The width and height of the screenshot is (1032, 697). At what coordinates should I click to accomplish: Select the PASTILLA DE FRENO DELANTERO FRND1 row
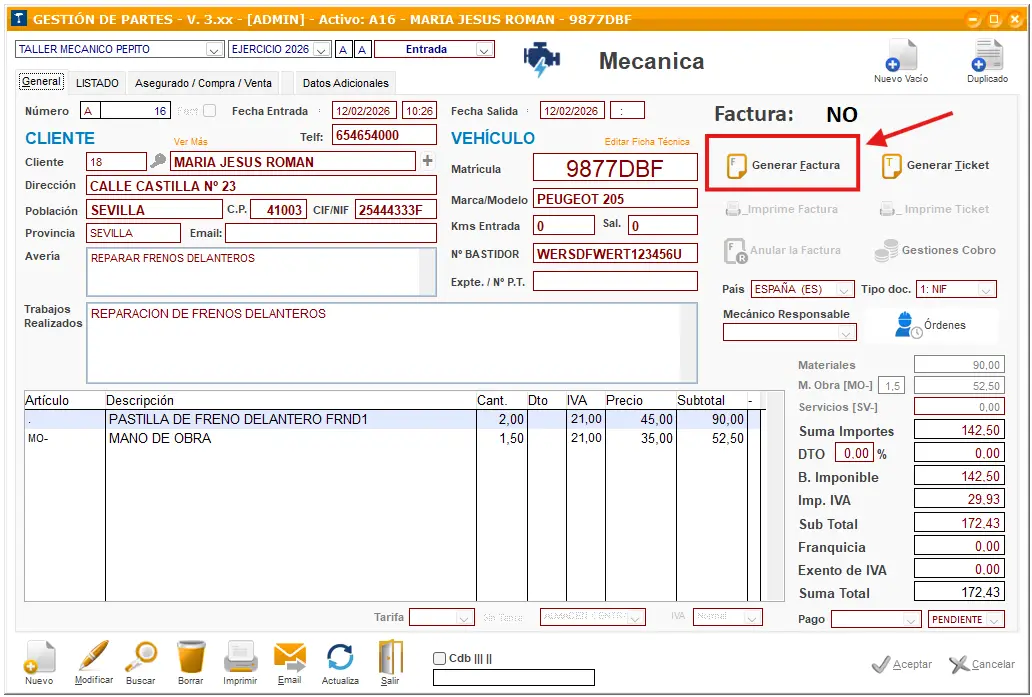[x=392, y=419]
